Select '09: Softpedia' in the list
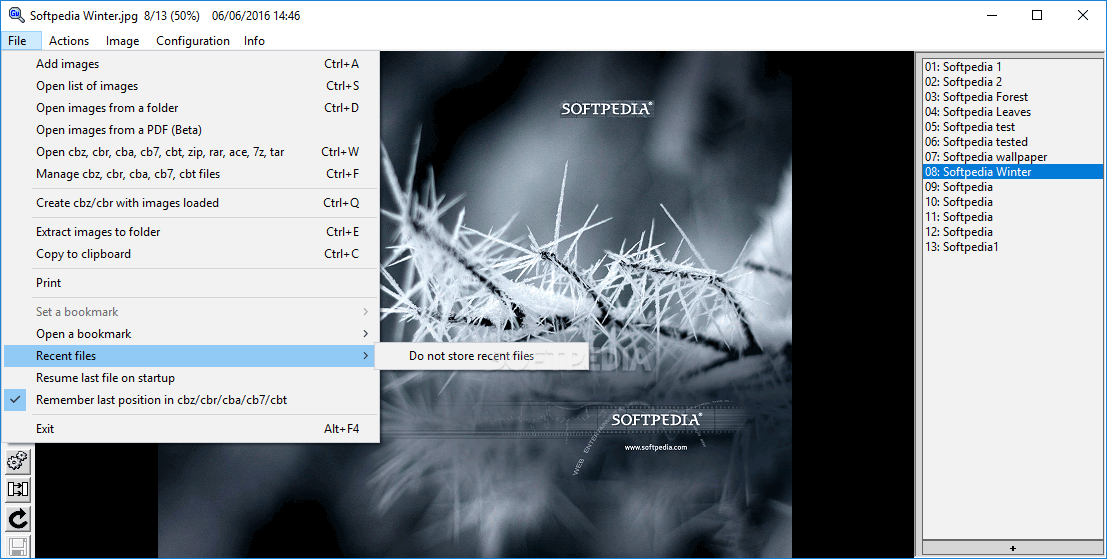Image resolution: width=1107 pixels, height=559 pixels. [1012, 187]
